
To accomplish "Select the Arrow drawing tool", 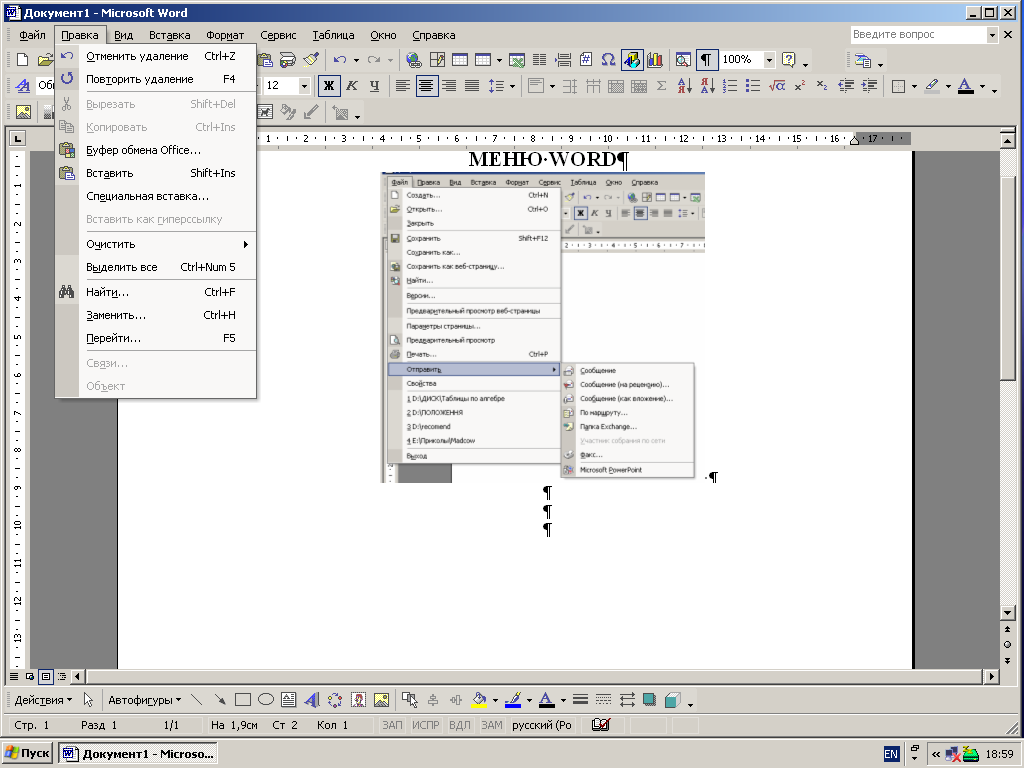I will click(x=219, y=700).
